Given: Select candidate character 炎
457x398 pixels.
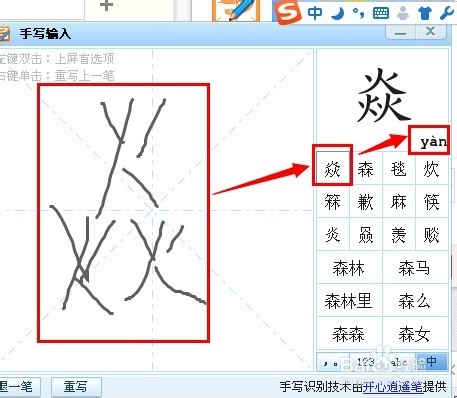Looking at the screenshot, I should tap(332, 234).
